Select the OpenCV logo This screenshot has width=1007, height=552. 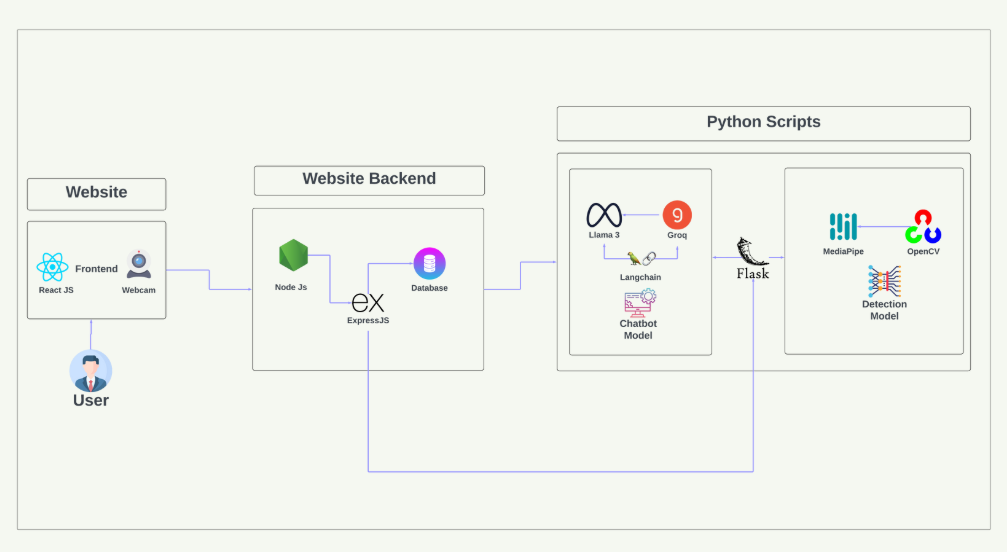pyautogui.click(x=922, y=227)
